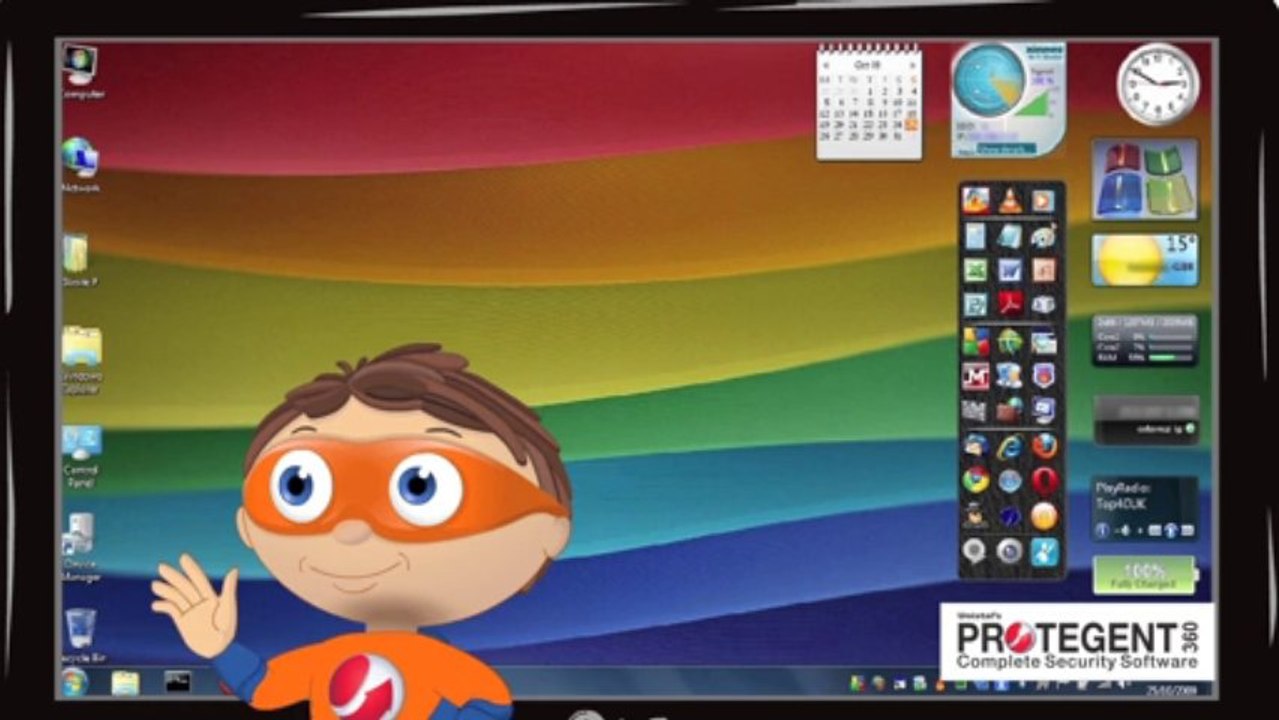Launch Mozilla Firefox from the dock
Viewport: 1279px width, 720px height.
click(1044, 446)
